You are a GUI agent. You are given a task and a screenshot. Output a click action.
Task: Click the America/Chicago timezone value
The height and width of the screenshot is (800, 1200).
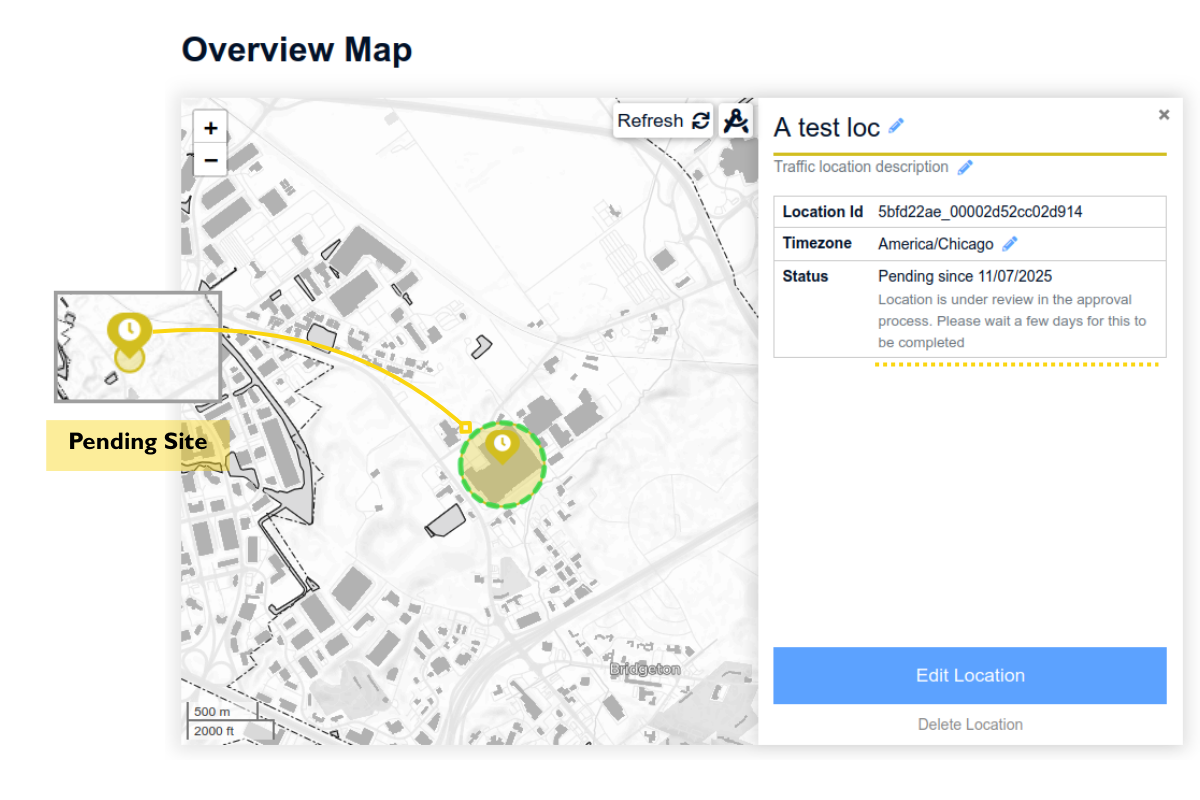[x=935, y=244]
